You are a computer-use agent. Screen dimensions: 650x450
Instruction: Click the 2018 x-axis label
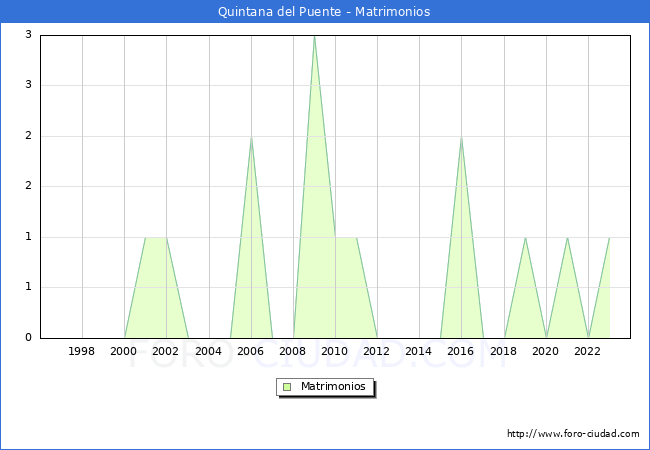503,351
